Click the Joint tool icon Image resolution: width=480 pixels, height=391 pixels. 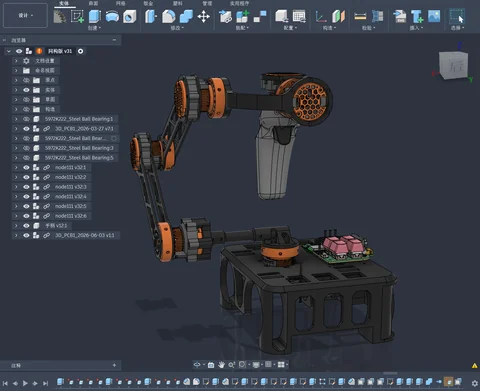pyautogui.click(x=260, y=16)
